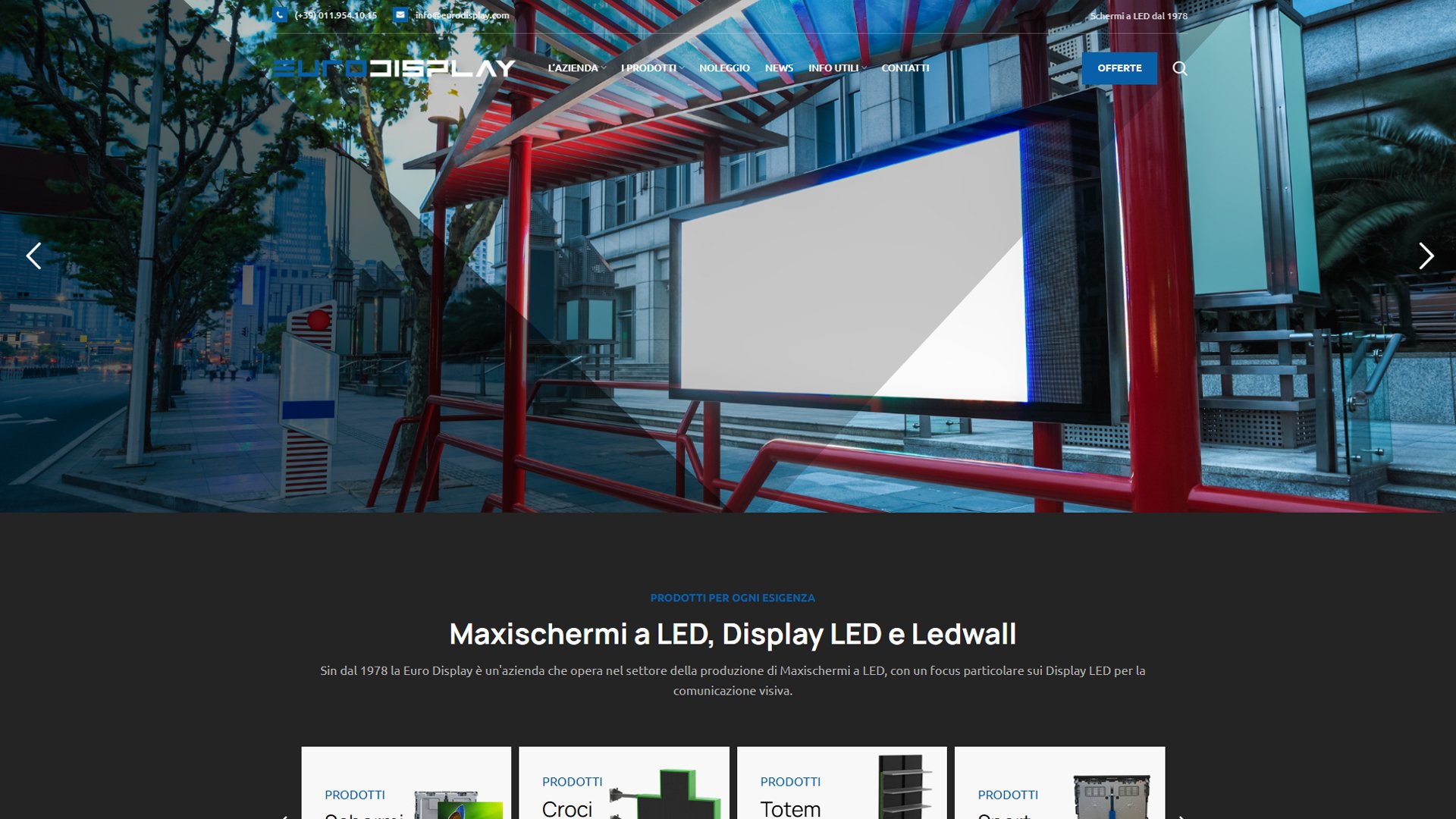
Task: Open the NOLEGGIO page
Action: 724,68
